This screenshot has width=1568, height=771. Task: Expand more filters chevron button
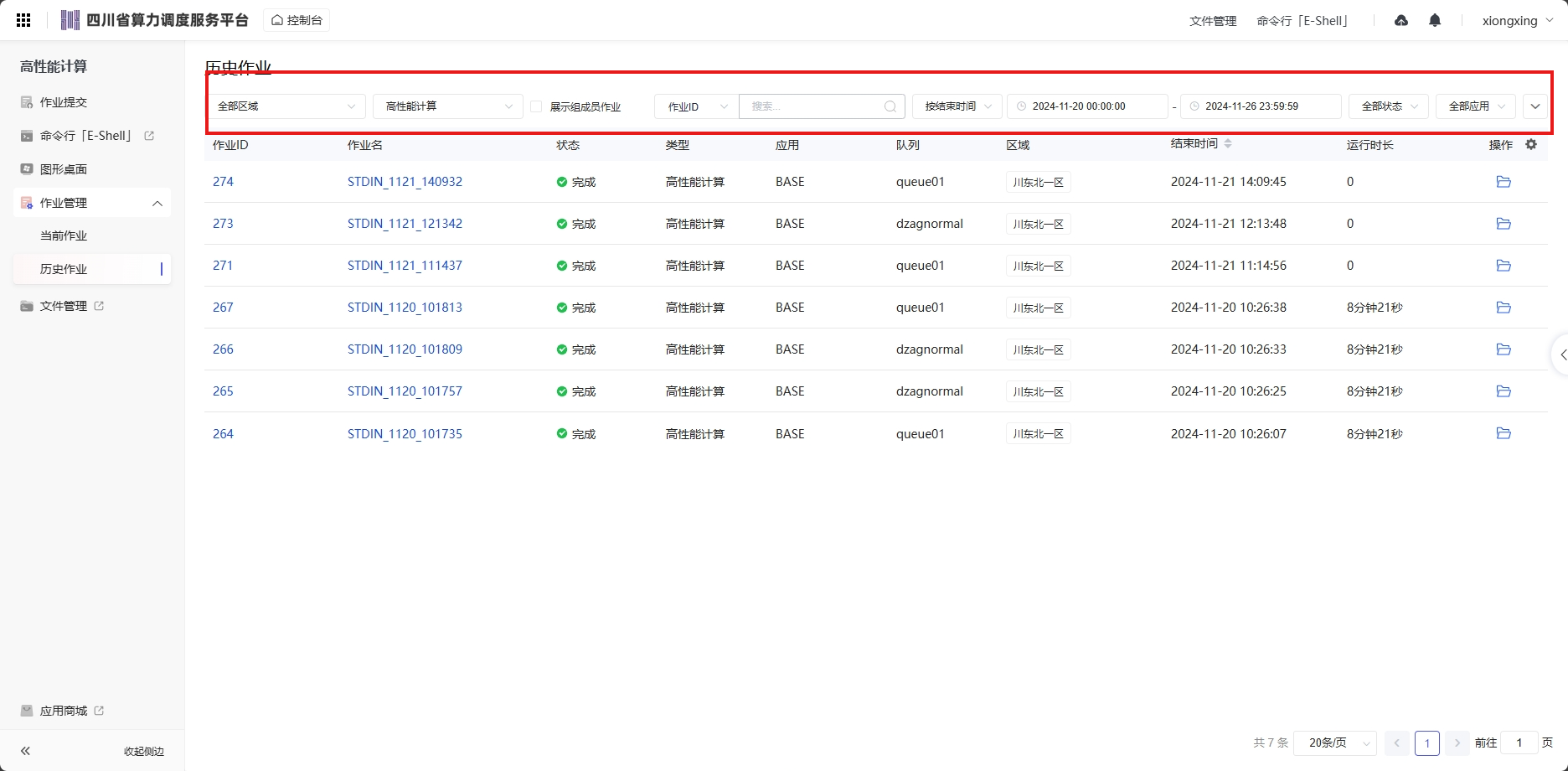click(1535, 106)
